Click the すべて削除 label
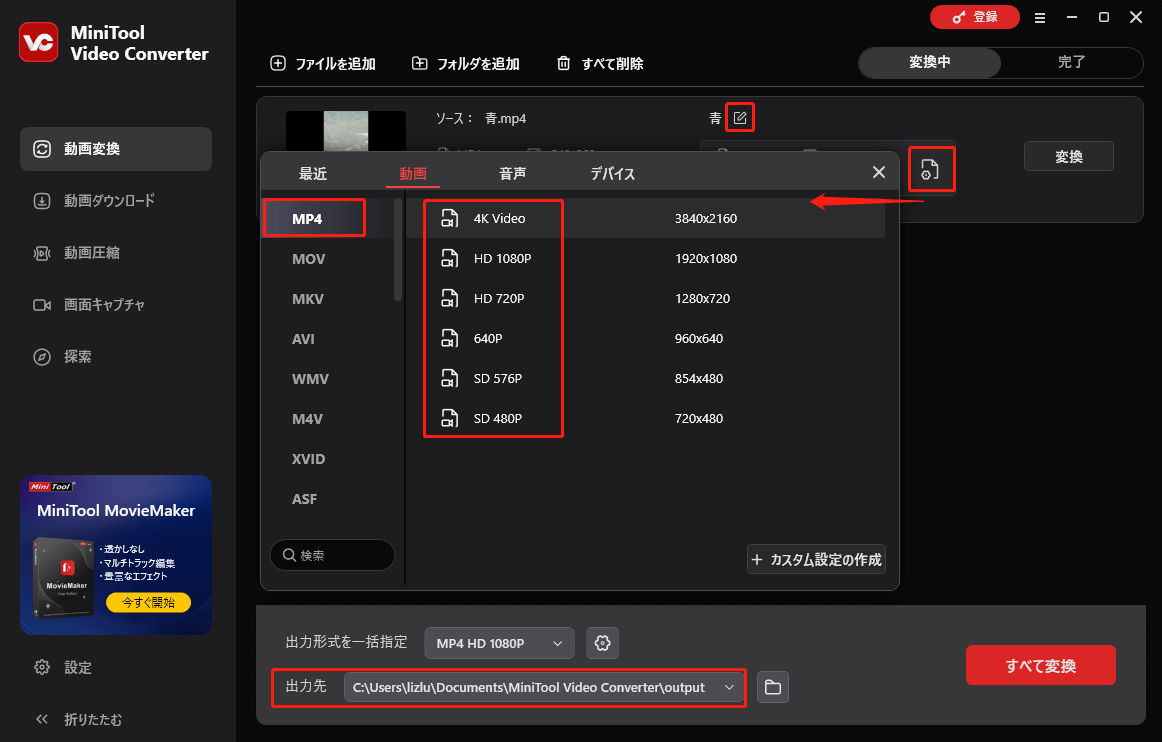The image size is (1162, 742). coord(612,64)
